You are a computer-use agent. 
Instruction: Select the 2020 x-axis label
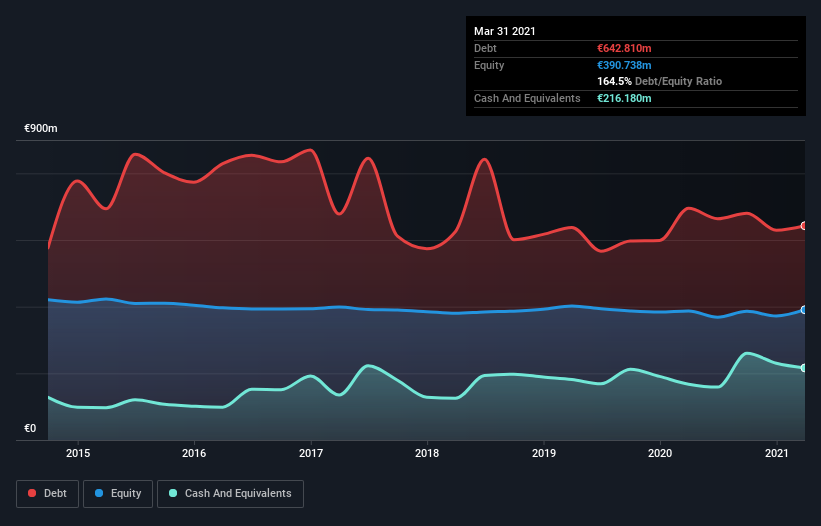pos(660,453)
